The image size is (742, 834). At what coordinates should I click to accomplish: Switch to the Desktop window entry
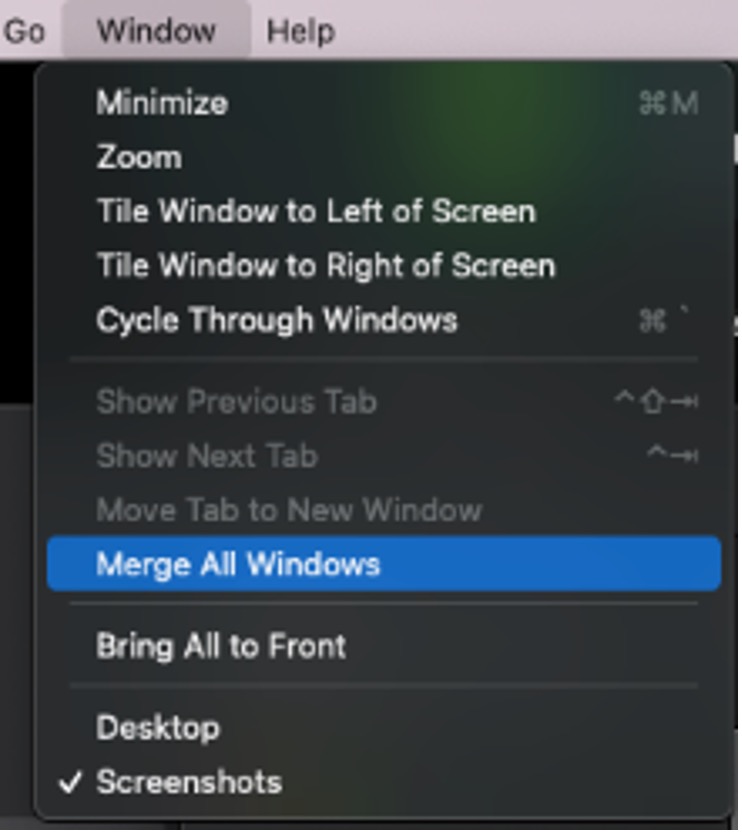coord(158,728)
